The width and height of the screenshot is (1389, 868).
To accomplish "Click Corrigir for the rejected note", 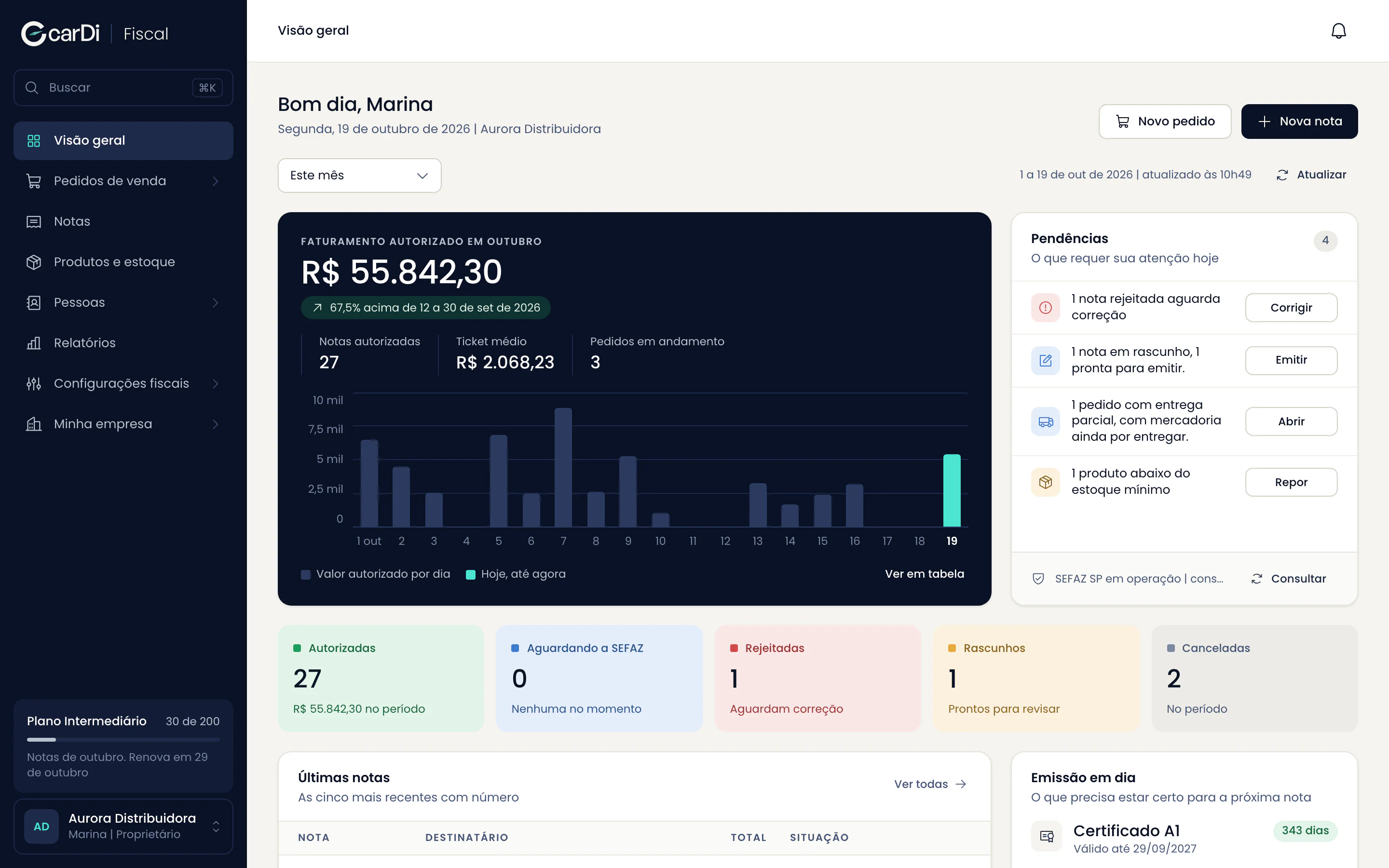I will coord(1291,308).
